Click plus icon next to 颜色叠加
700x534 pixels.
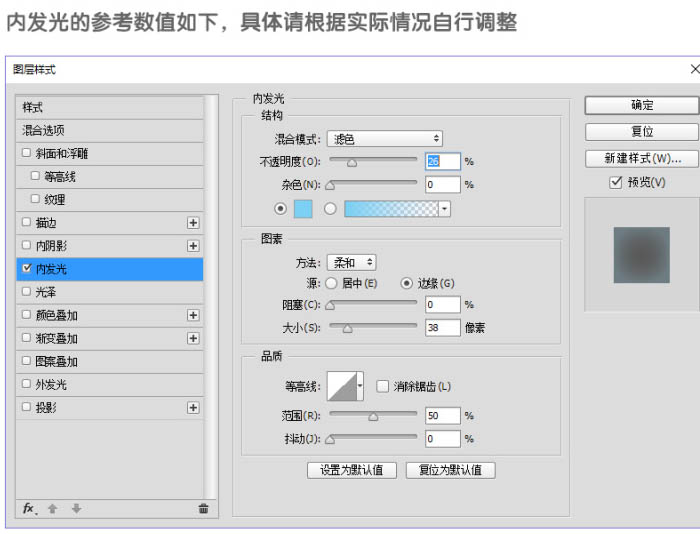193,315
